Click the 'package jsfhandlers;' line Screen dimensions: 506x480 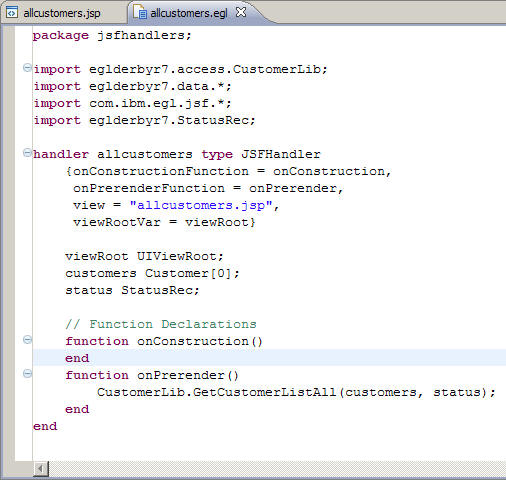tap(112, 35)
